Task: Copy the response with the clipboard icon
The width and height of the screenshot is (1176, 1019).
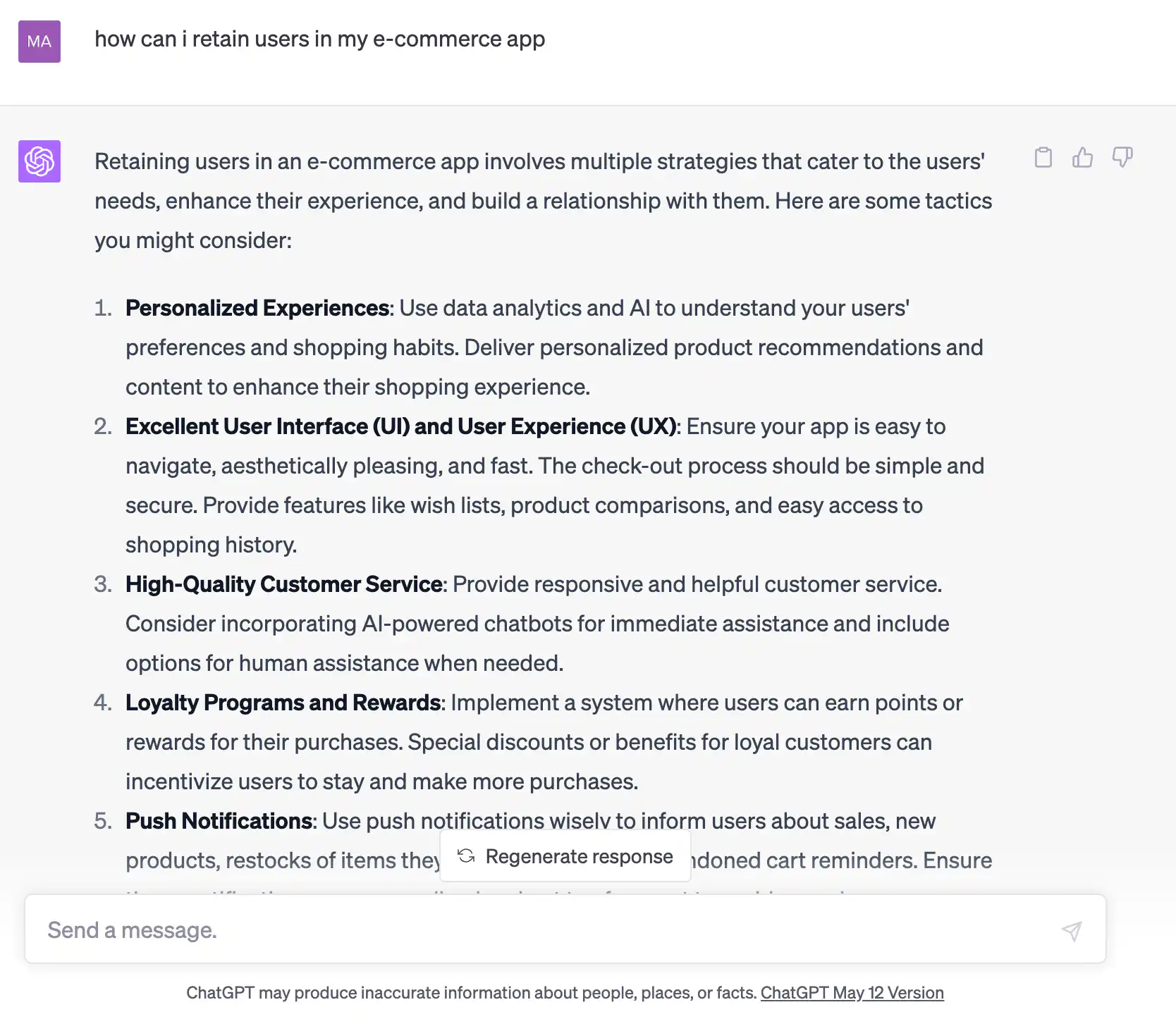Action: click(x=1043, y=157)
